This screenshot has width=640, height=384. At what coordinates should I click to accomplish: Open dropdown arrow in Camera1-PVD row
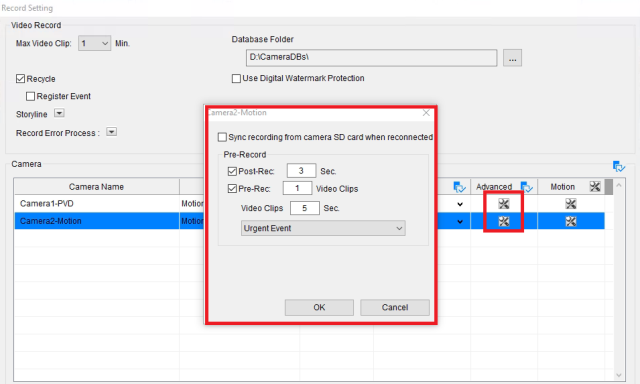[x=460, y=204]
